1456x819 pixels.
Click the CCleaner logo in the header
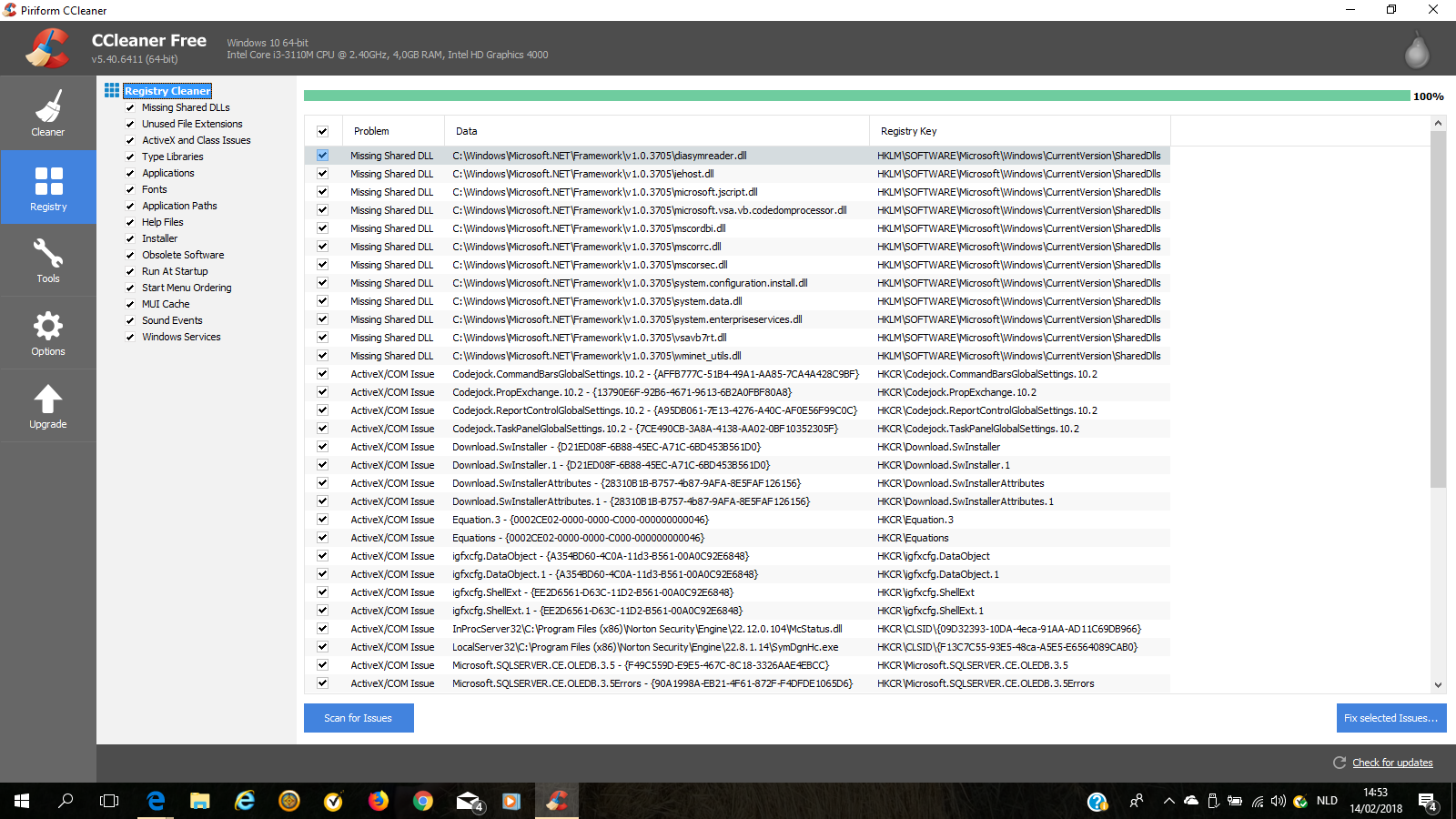point(47,48)
